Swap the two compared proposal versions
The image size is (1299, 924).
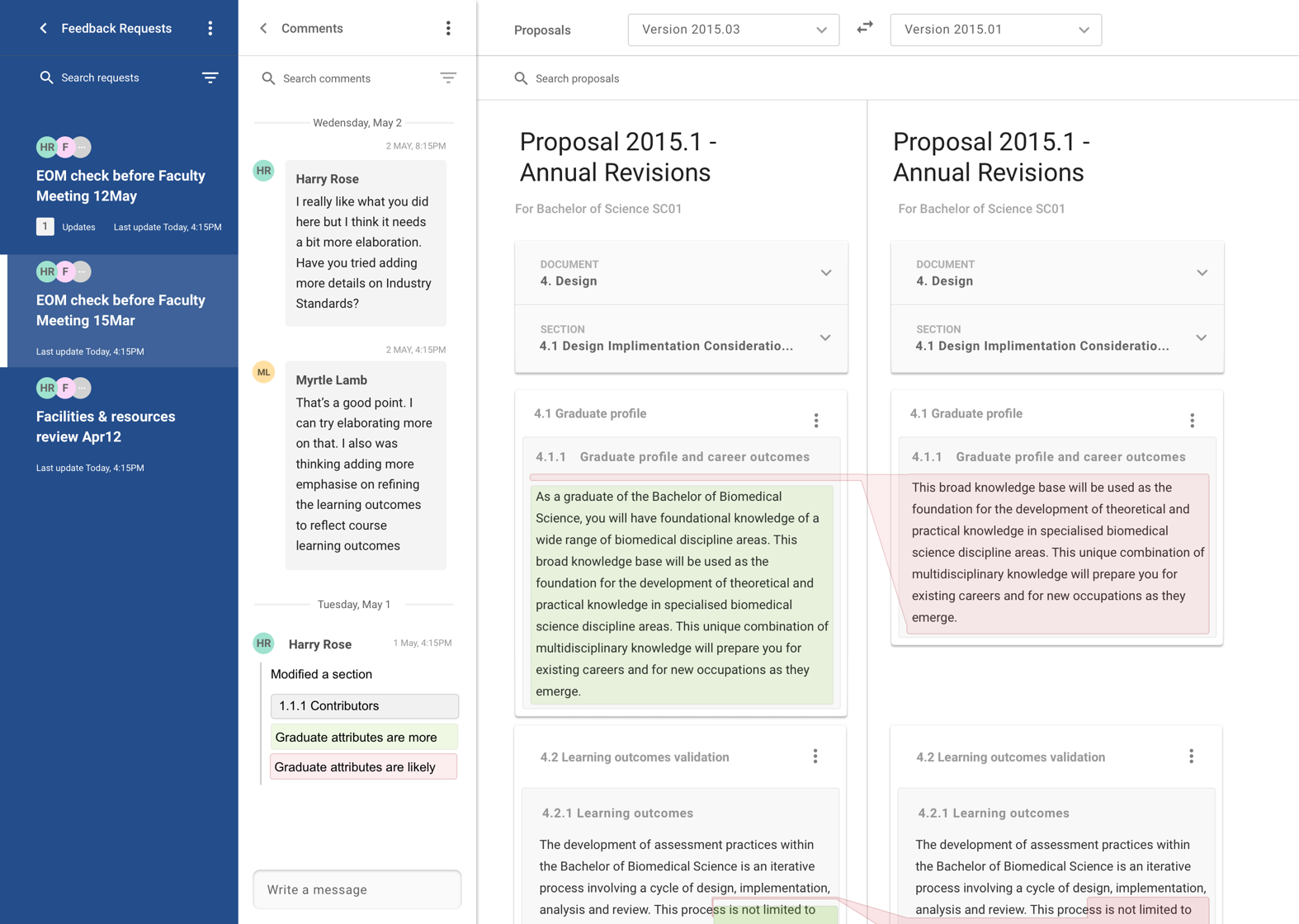[864, 28]
